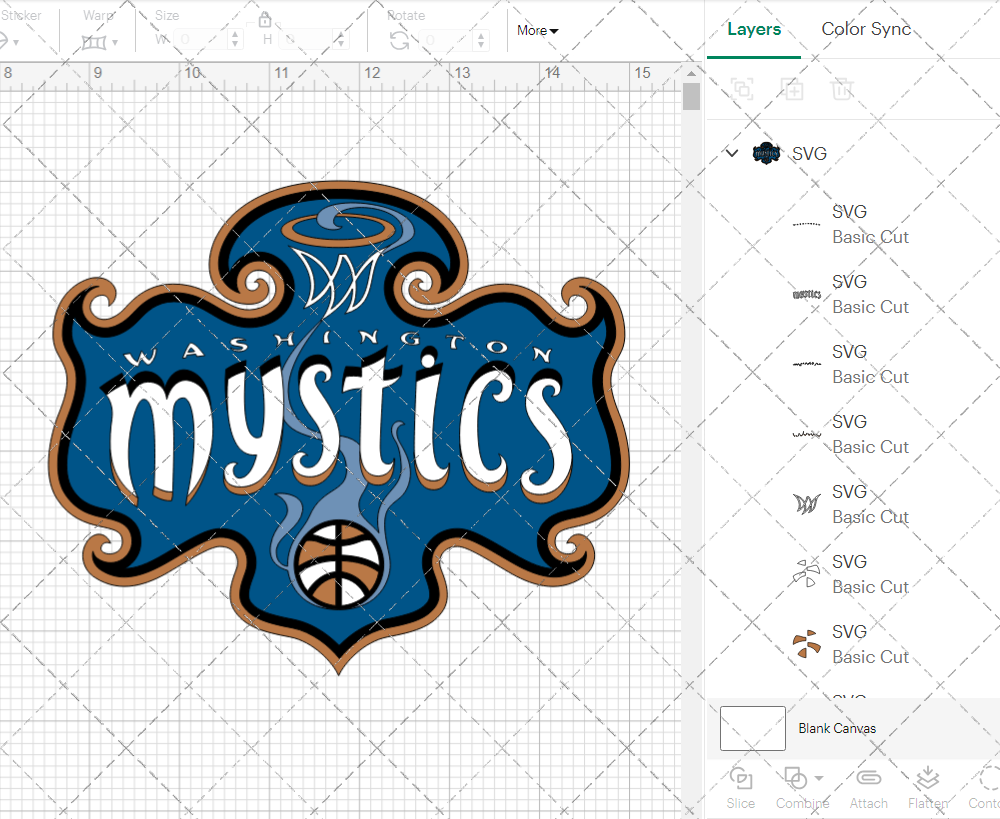Toggle the size aspect ratio lock

pos(265,19)
